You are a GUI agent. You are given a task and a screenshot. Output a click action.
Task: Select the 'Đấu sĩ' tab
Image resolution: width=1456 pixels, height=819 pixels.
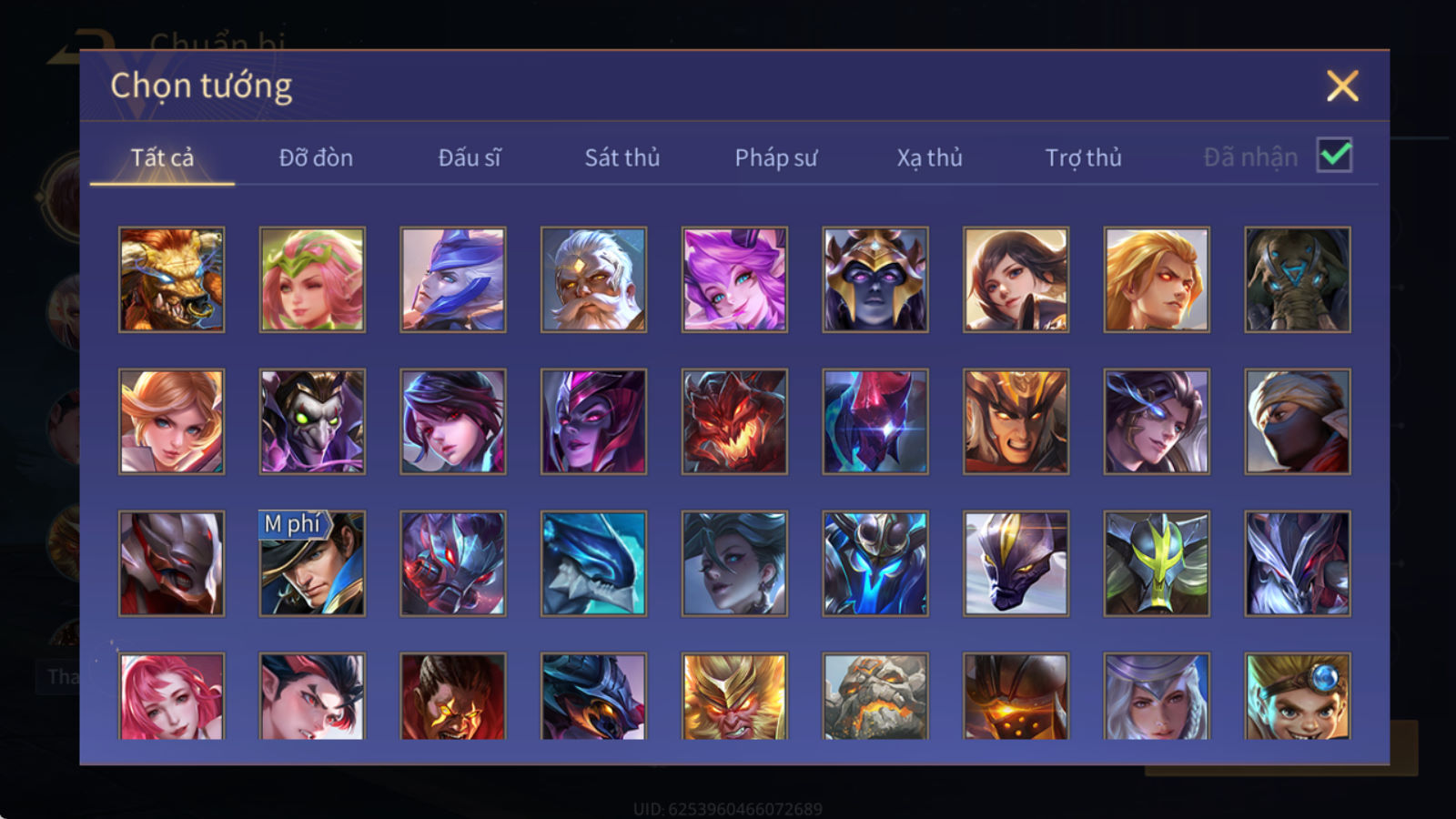coord(470,157)
